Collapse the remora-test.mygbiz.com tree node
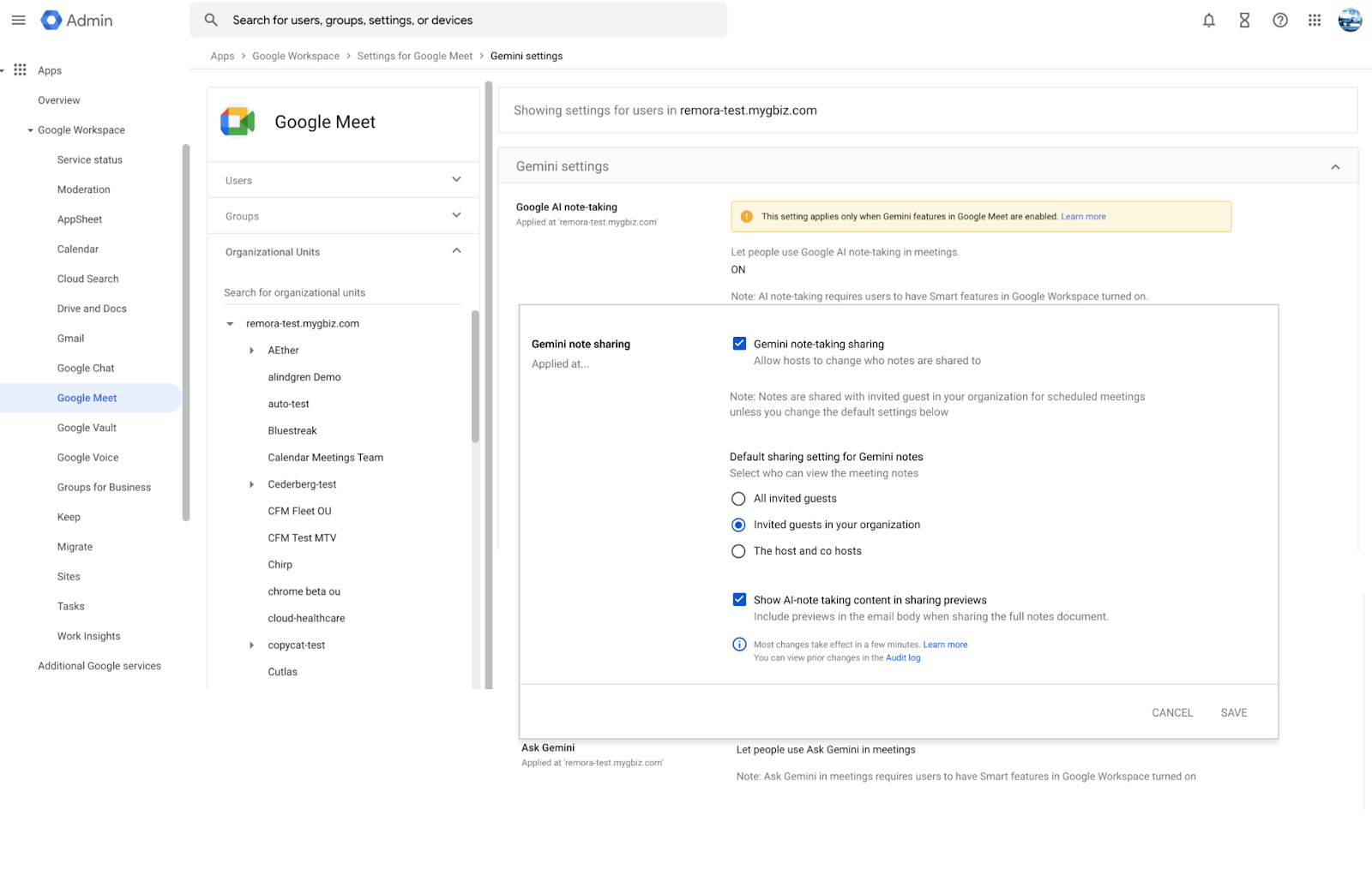Viewport: 1372px width, 876px height. 230,324
